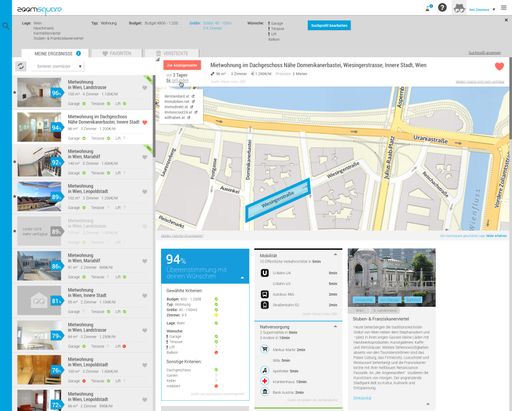Click the Straßenbahn tram icon
512x411 pixels.
[x=265, y=305]
